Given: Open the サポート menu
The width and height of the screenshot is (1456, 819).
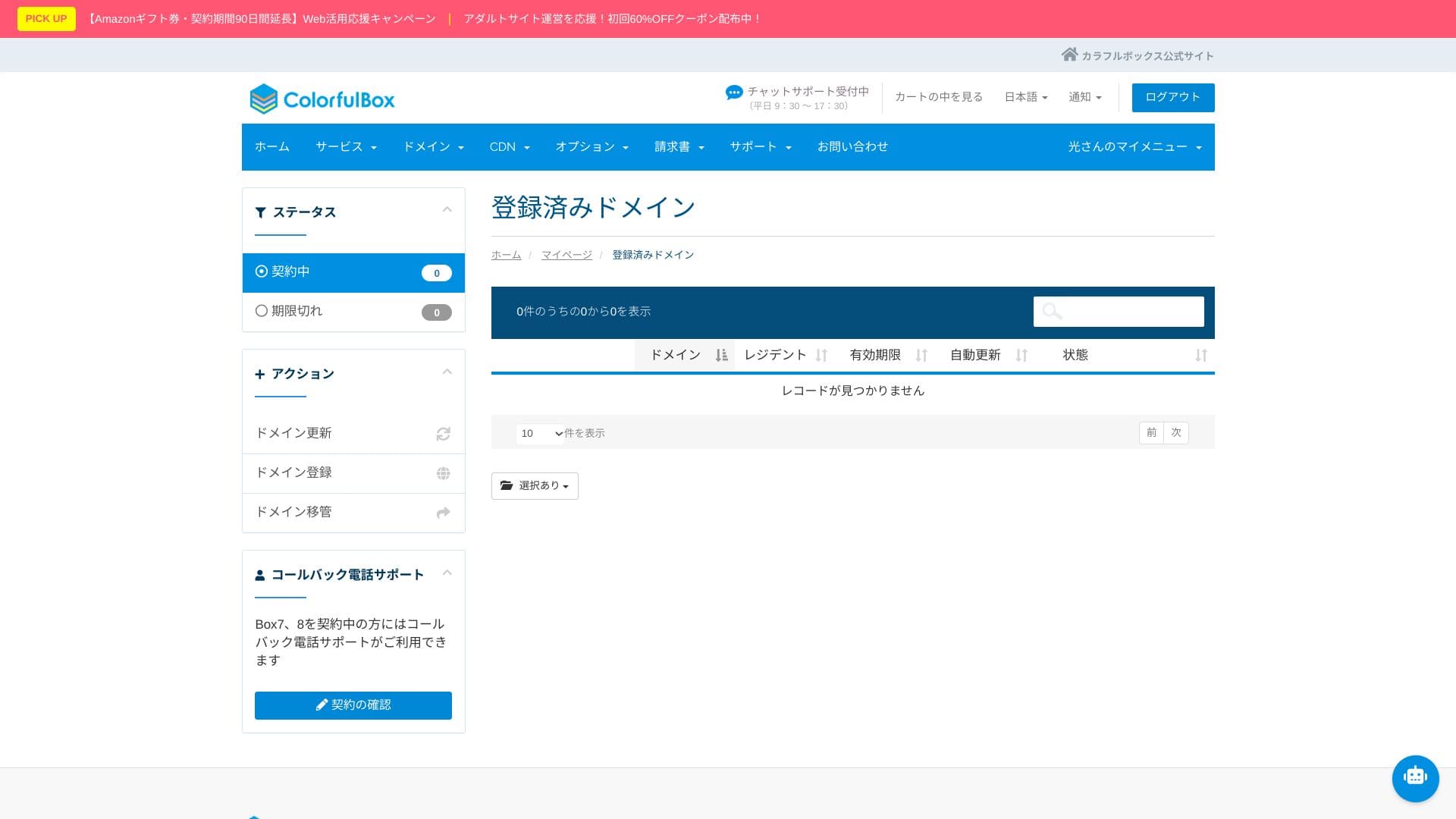Looking at the screenshot, I should pyautogui.click(x=760, y=147).
